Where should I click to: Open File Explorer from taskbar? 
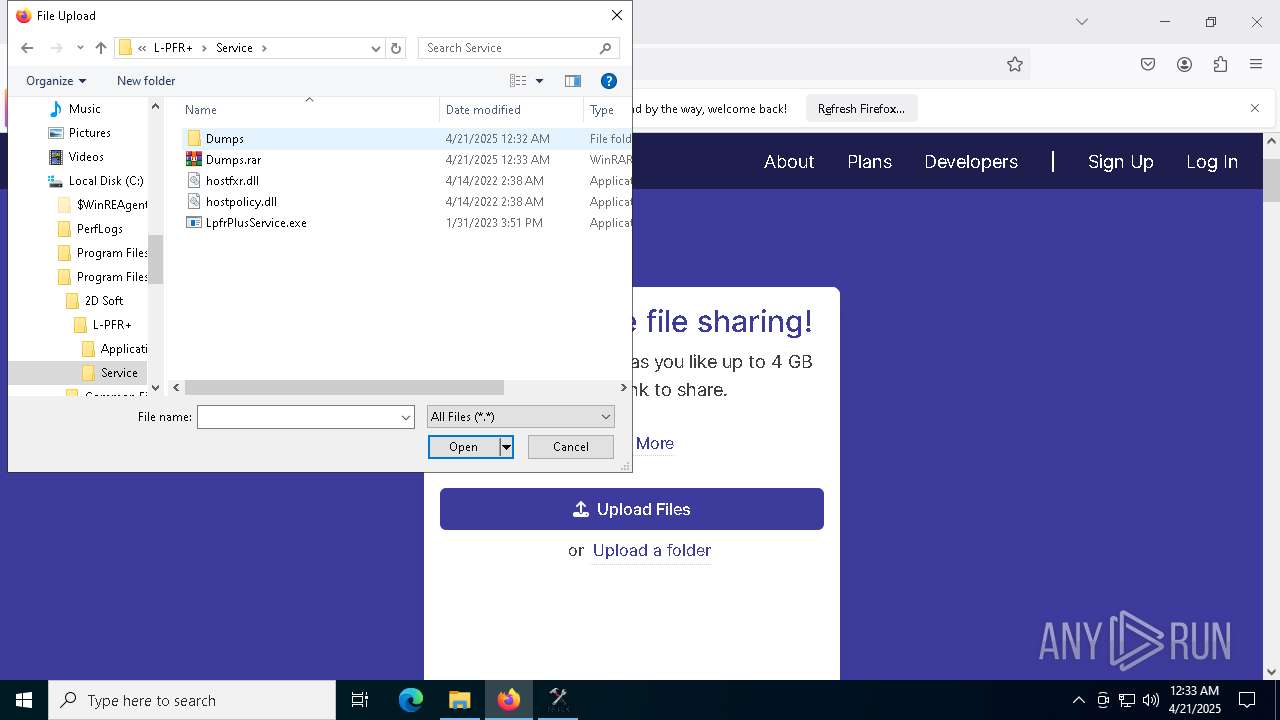point(460,700)
